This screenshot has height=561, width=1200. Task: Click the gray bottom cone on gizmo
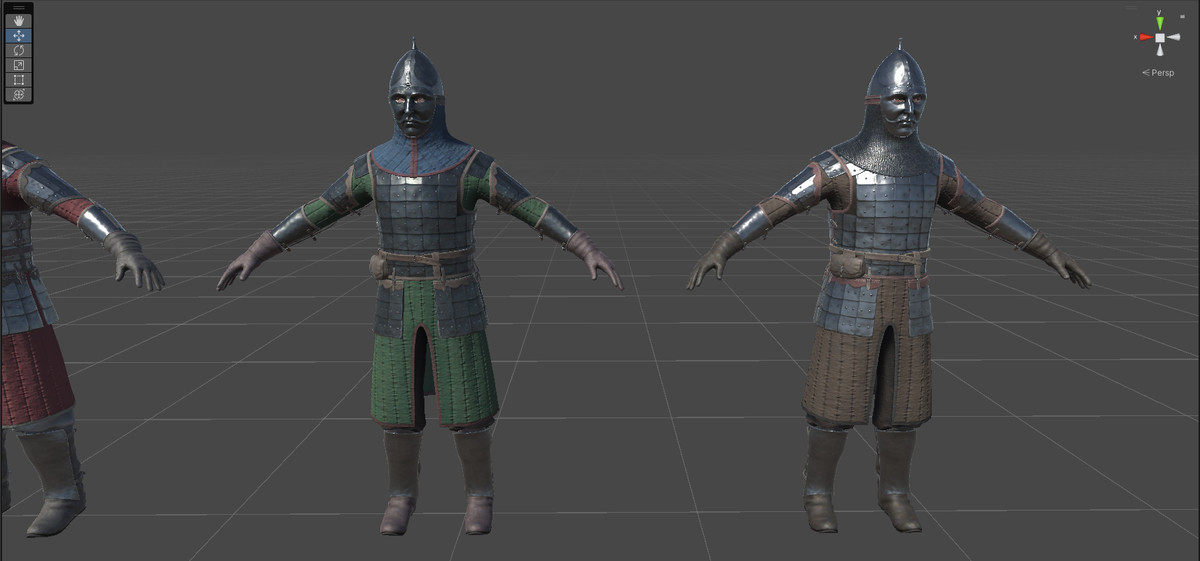click(1160, 51)
